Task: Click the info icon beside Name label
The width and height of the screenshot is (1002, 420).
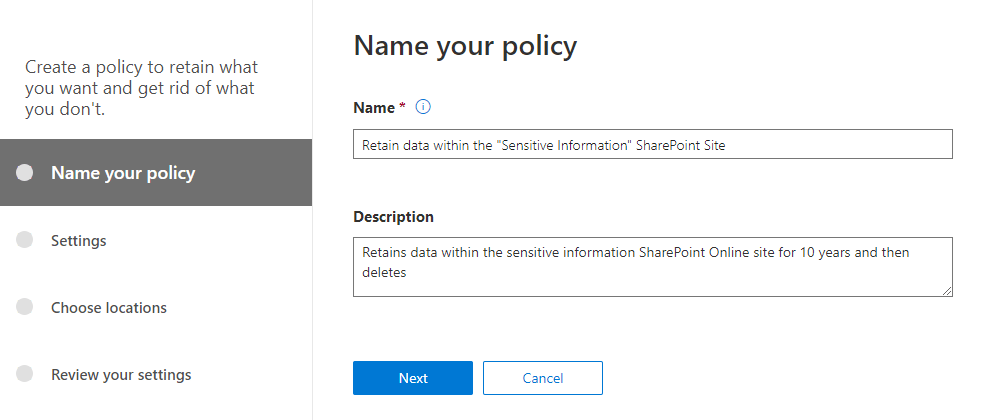Action: [x=422, y=107]
